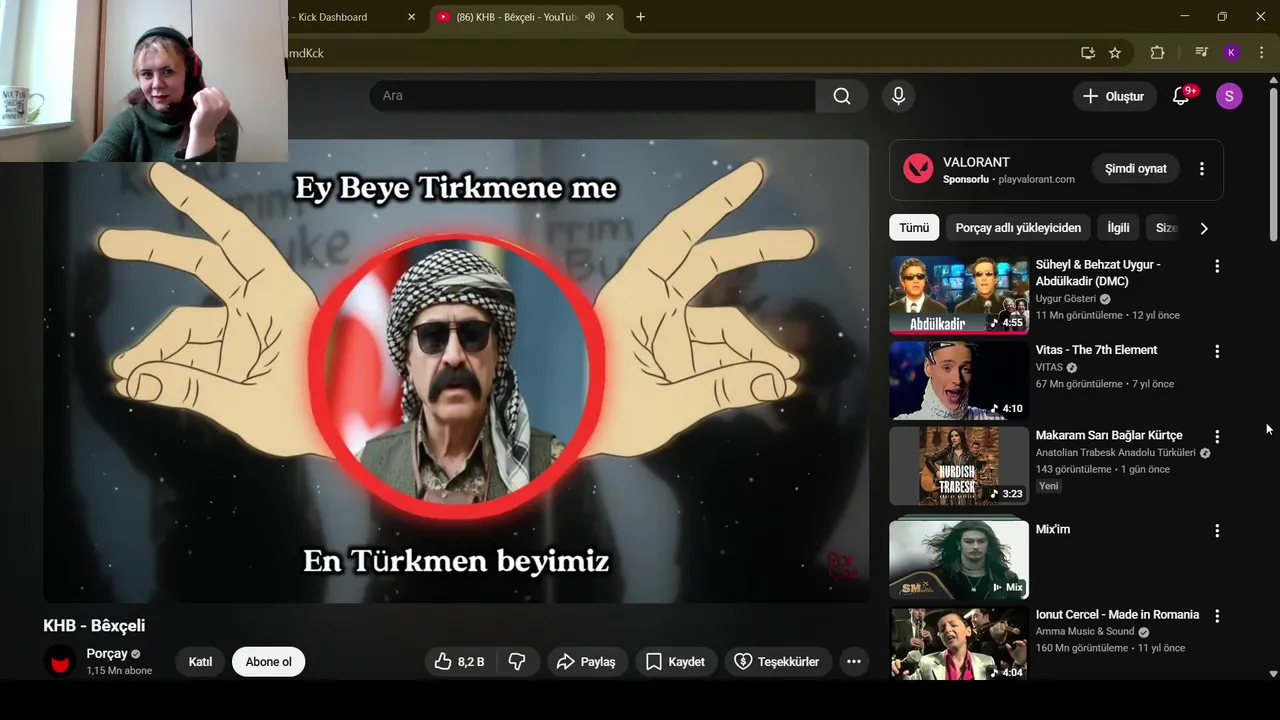
Task: Open Ionut Cercel Made in Romania thumbnail
Action: (x=959, y=644)
